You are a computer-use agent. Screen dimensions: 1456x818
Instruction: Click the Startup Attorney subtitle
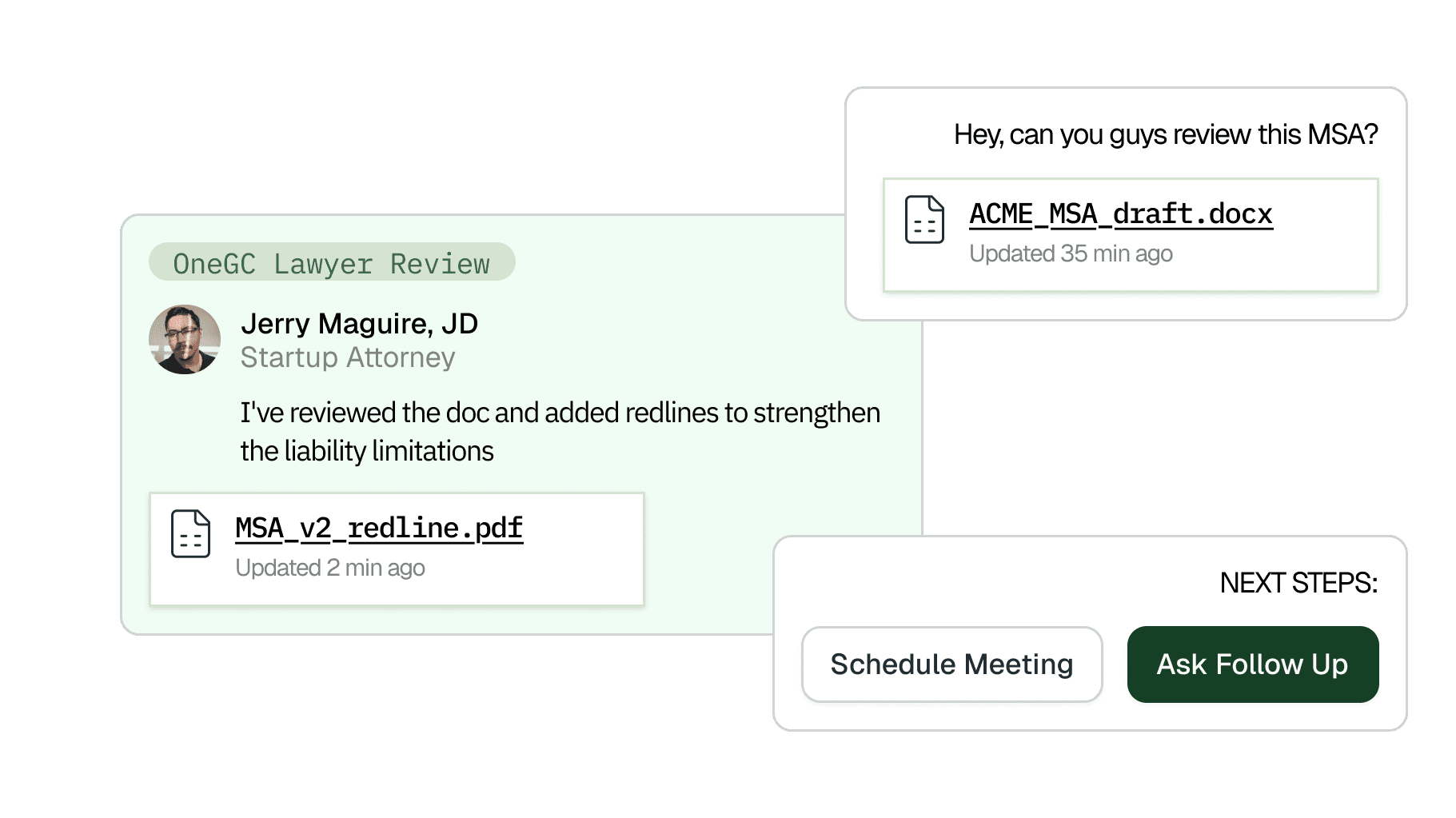348,357
